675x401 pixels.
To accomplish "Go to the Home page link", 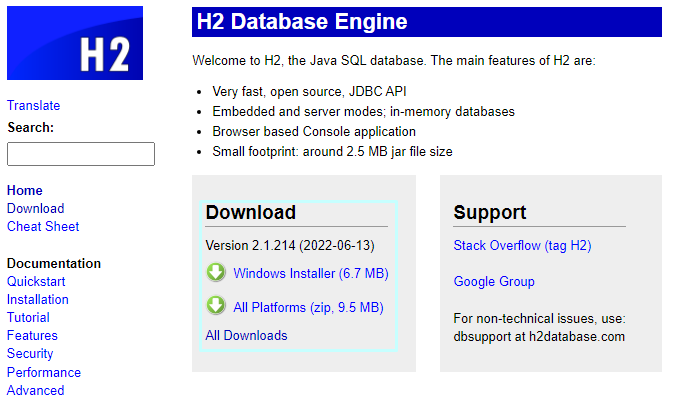I will tap(25, 190).
